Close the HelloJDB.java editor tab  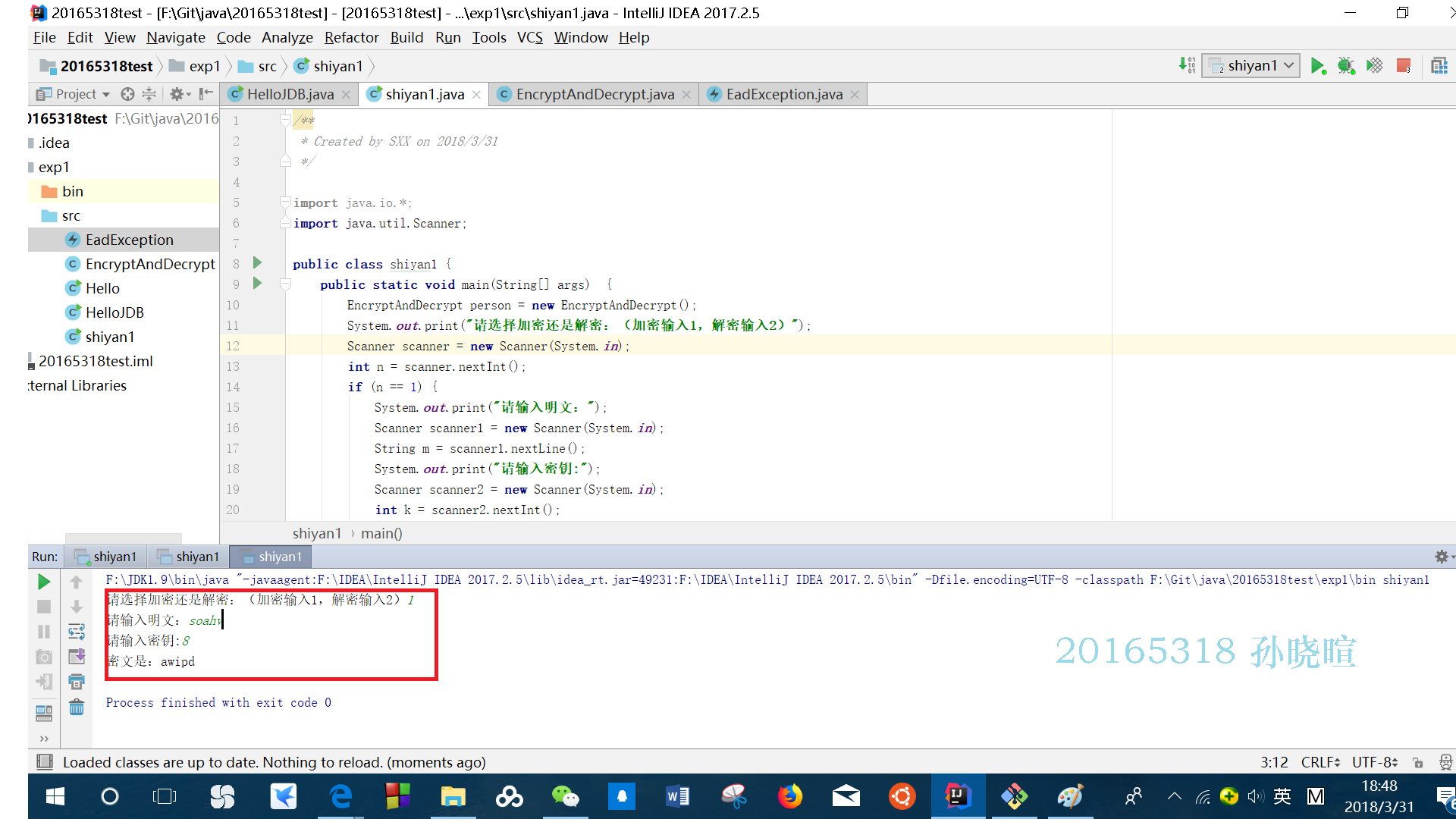346,95
